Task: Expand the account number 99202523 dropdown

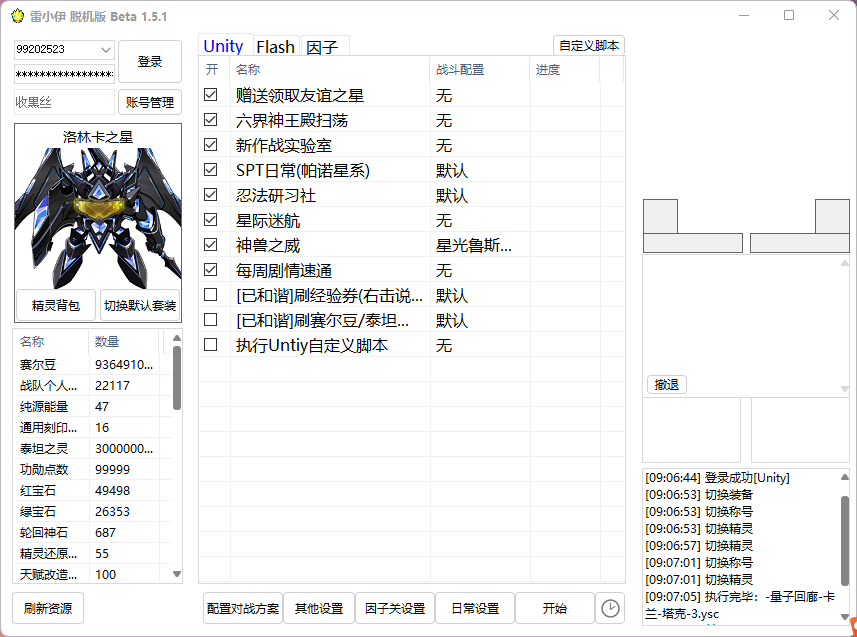Action: pyautogui.click(x=106, y=50)
